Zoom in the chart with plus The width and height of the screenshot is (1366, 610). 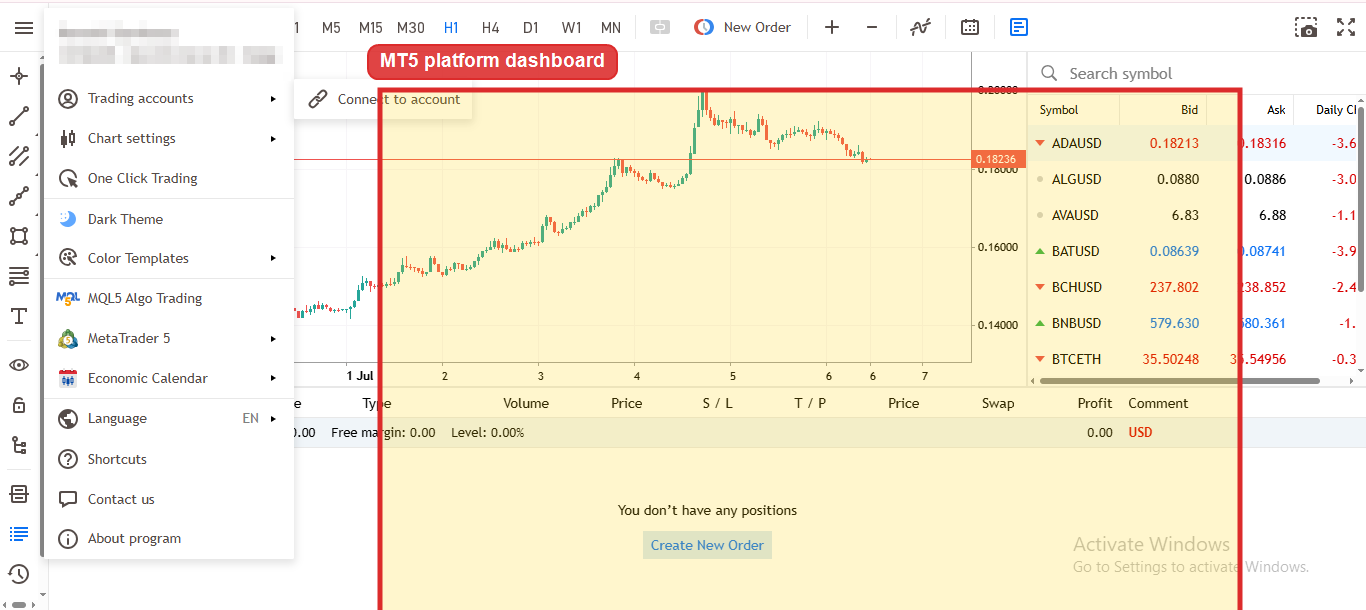coord(832,28)
